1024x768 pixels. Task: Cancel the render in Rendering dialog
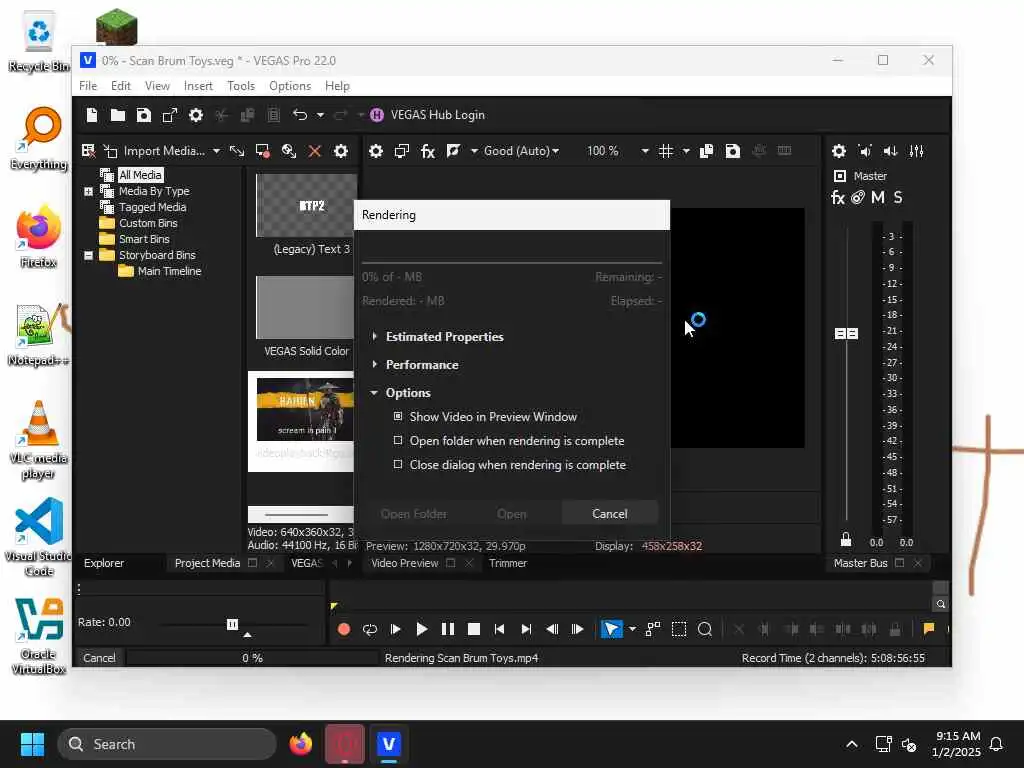(609, 514)
